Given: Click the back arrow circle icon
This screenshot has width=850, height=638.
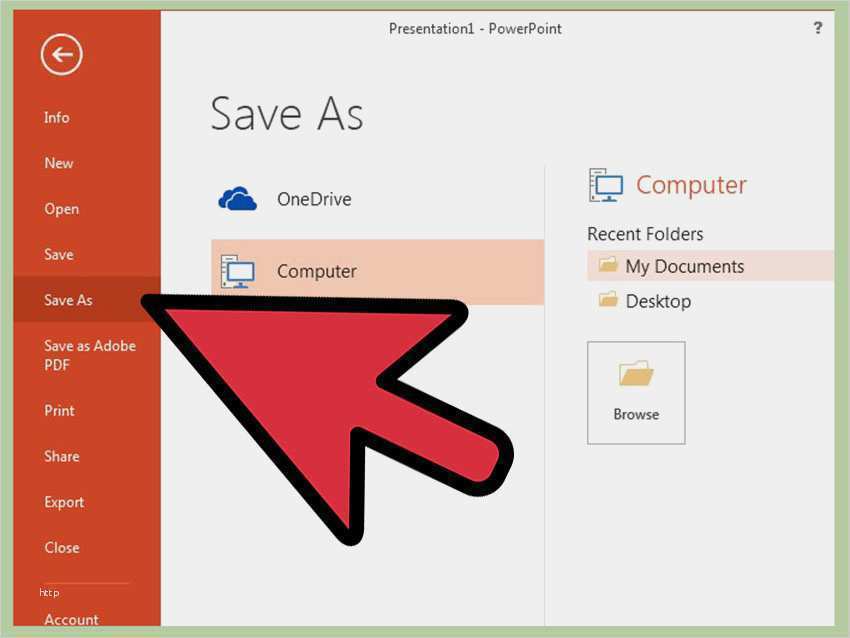Looking at the screenshot, I should click(61, 54).
